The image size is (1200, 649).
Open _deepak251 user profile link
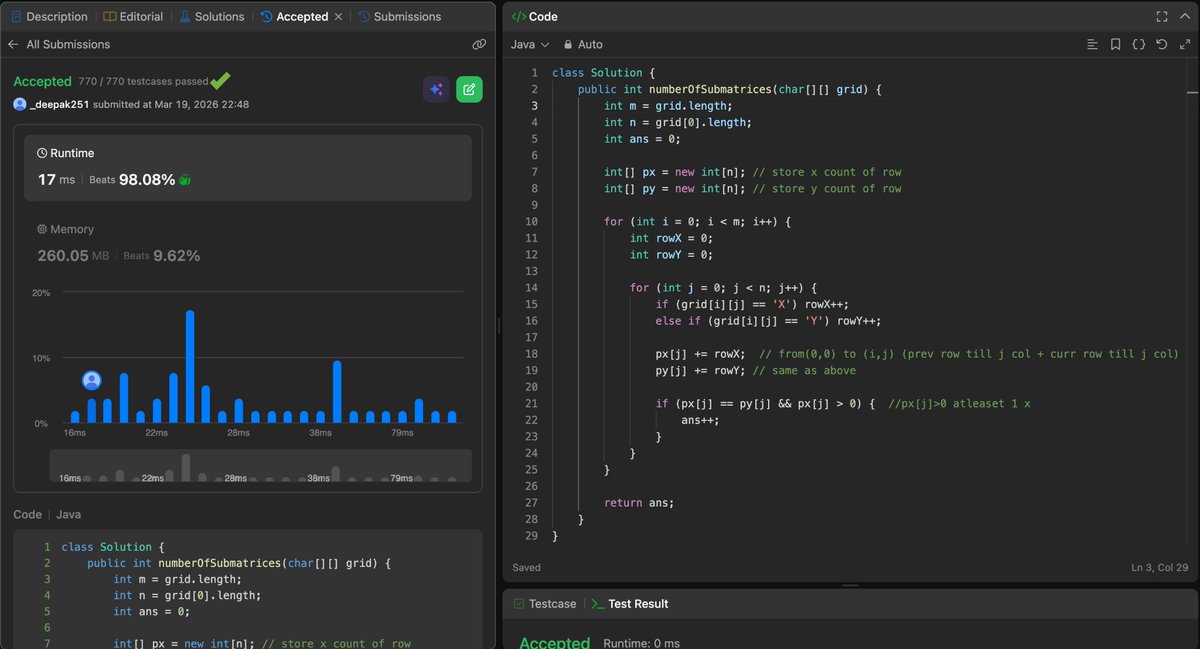60,104
